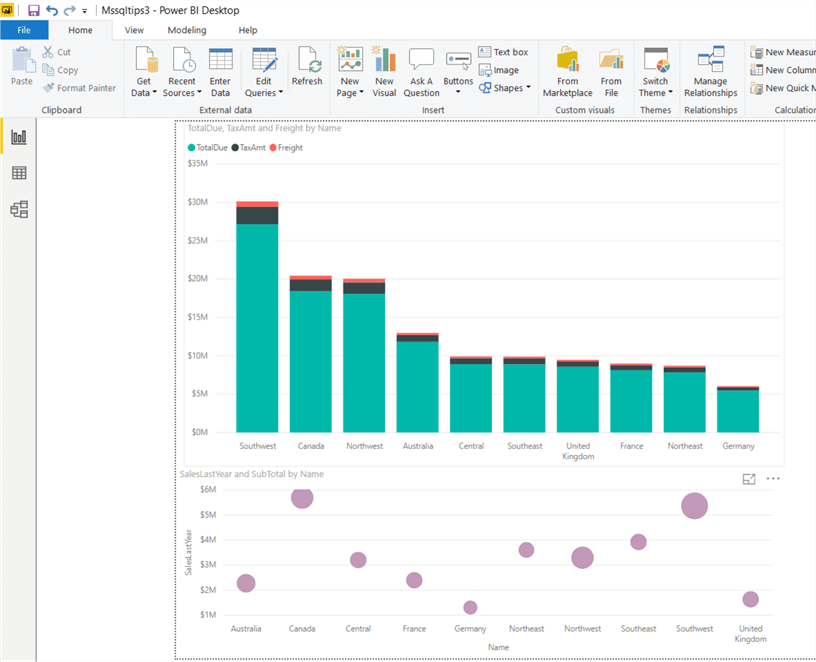The image size is (816, 662).
Task: Click the Ask A Question icon
Action: (421, 72)
